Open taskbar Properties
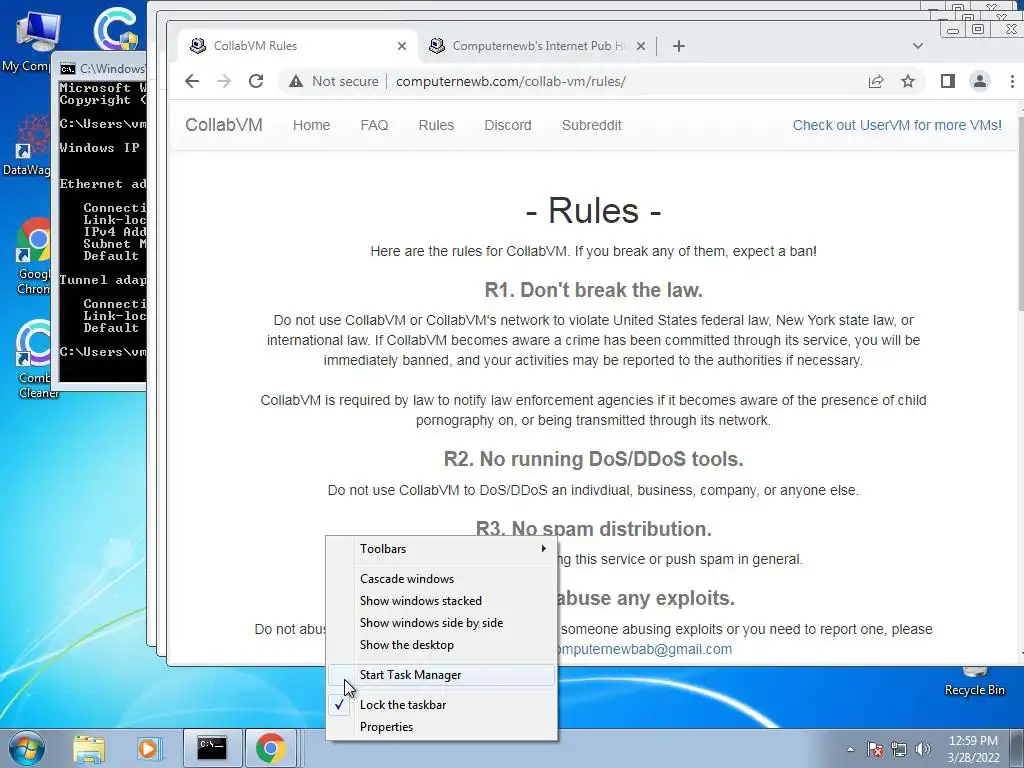The image size is (1024, 768). coord(441,727)
